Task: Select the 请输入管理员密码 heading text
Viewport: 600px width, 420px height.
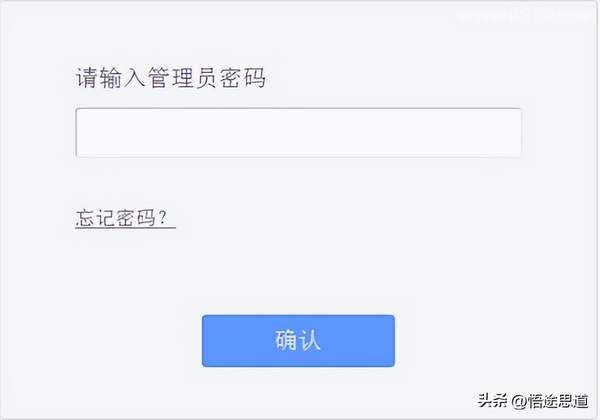Action: pyautogui.click(x=170, y=78)
